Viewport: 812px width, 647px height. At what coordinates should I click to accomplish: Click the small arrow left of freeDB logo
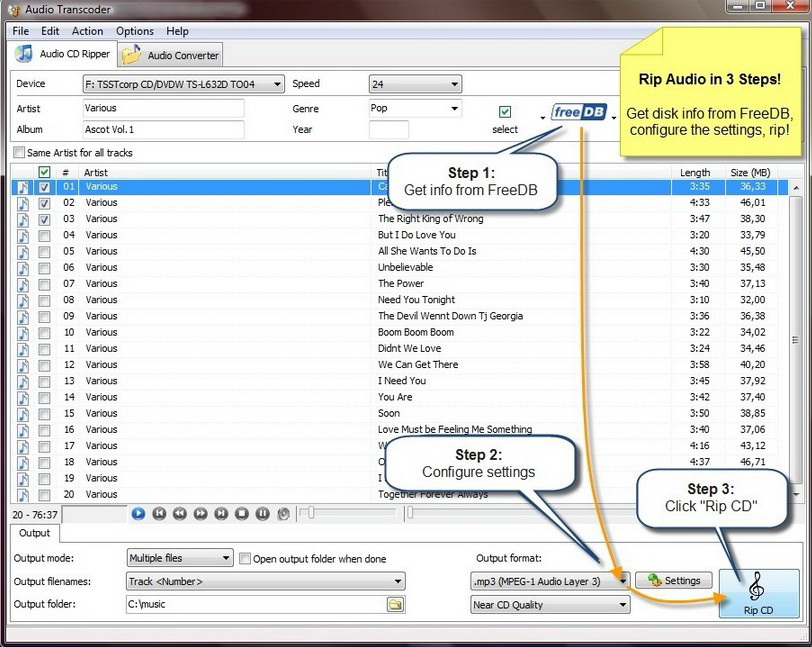[x=542, y=118]
